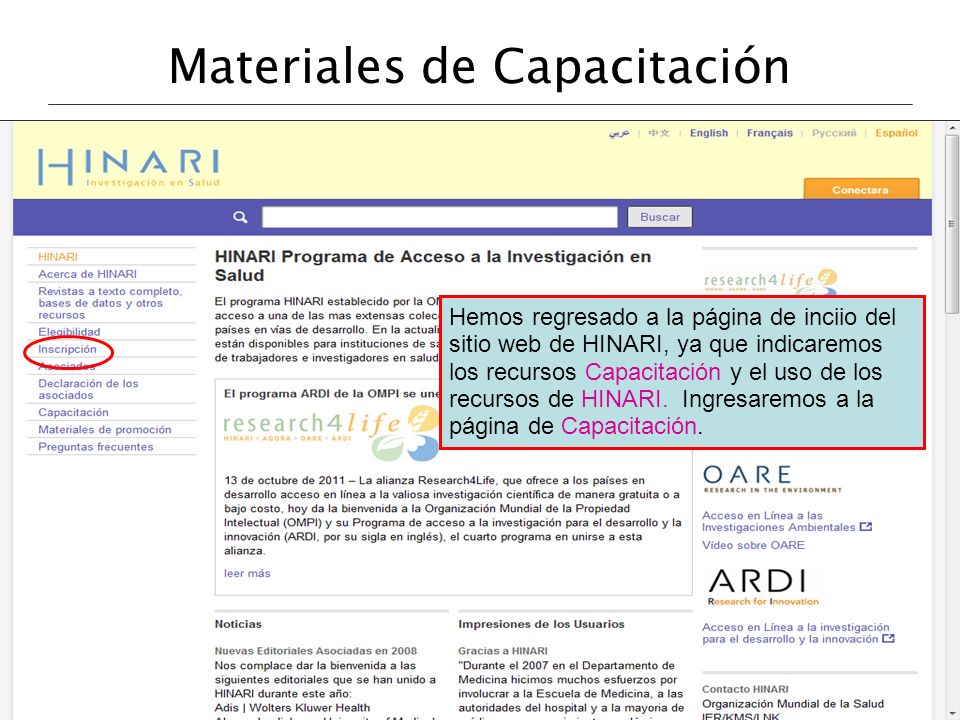960x720 pixels.
Task: Switch the site language to Chinese
Action: coord(659,133)
